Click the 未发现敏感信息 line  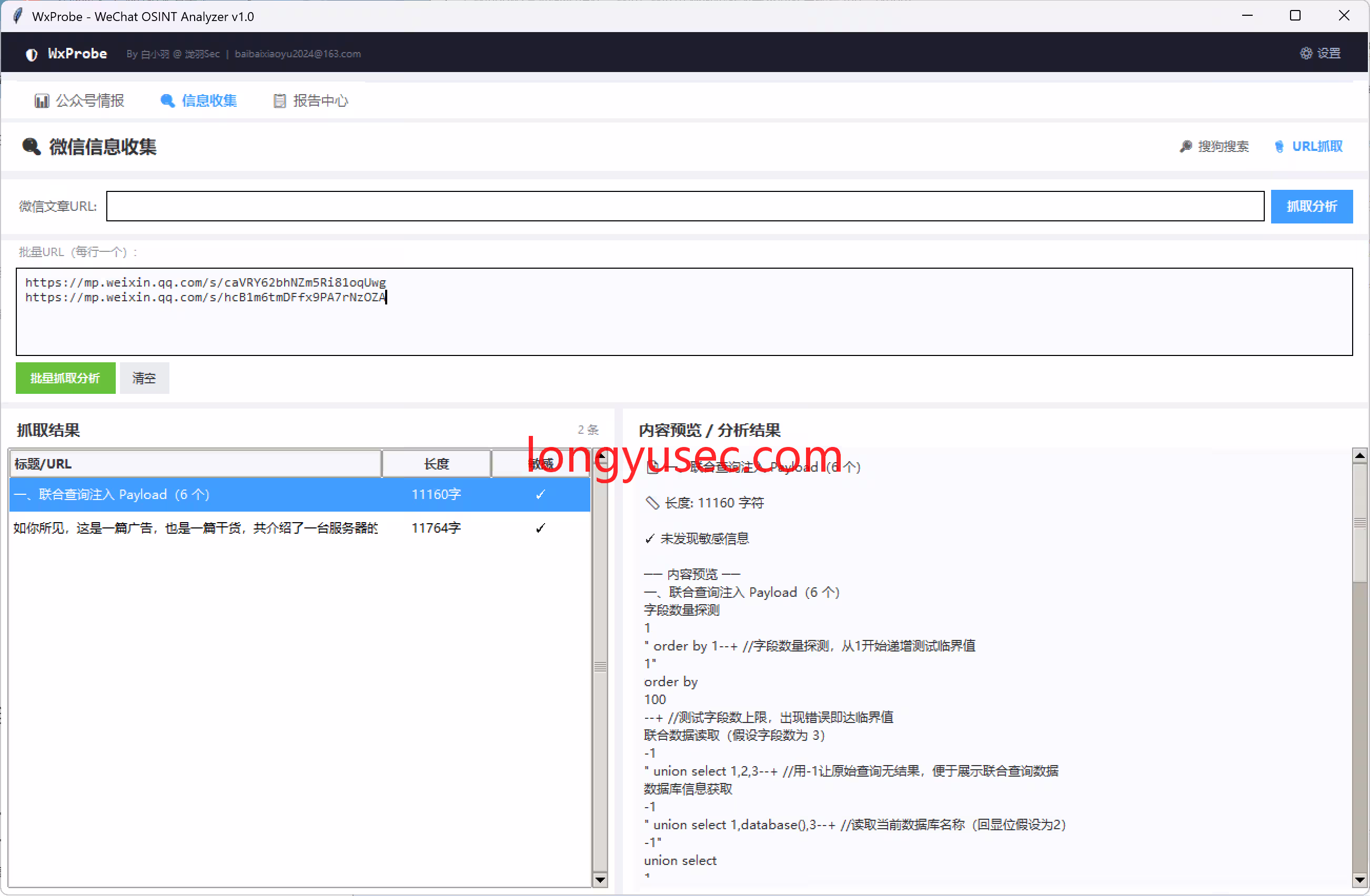(x=697, y=538)
